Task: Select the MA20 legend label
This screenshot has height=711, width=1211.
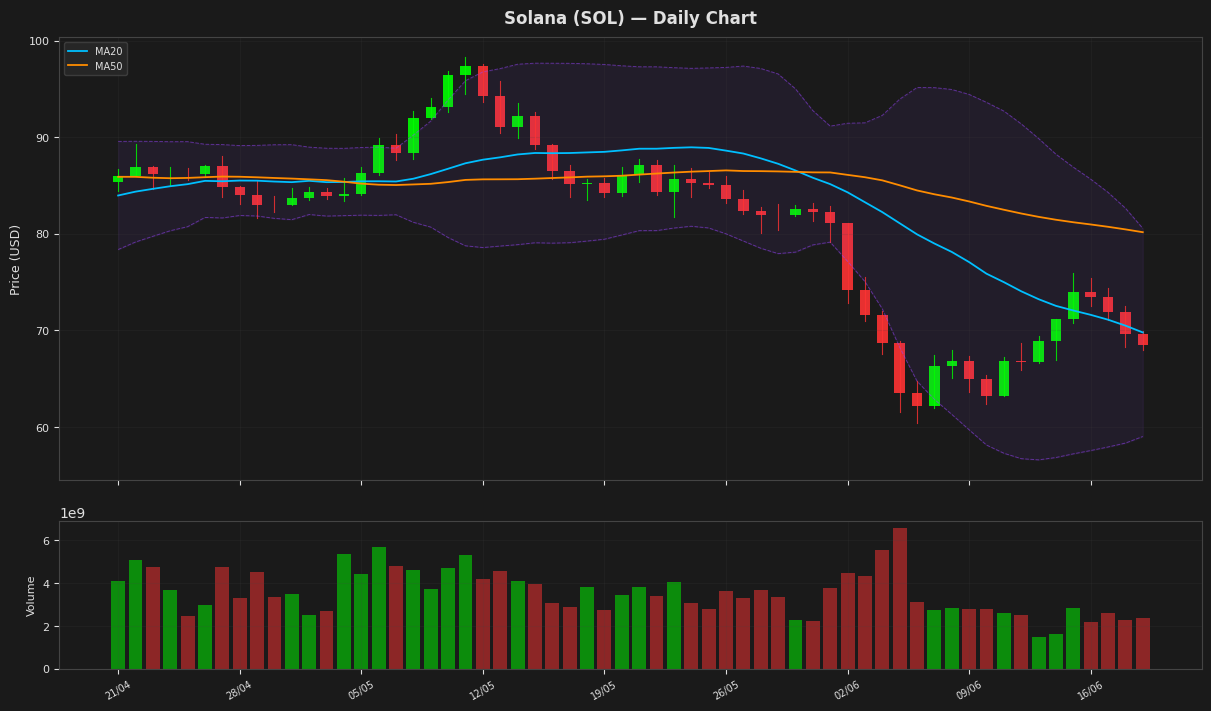Action: (108, 52)
